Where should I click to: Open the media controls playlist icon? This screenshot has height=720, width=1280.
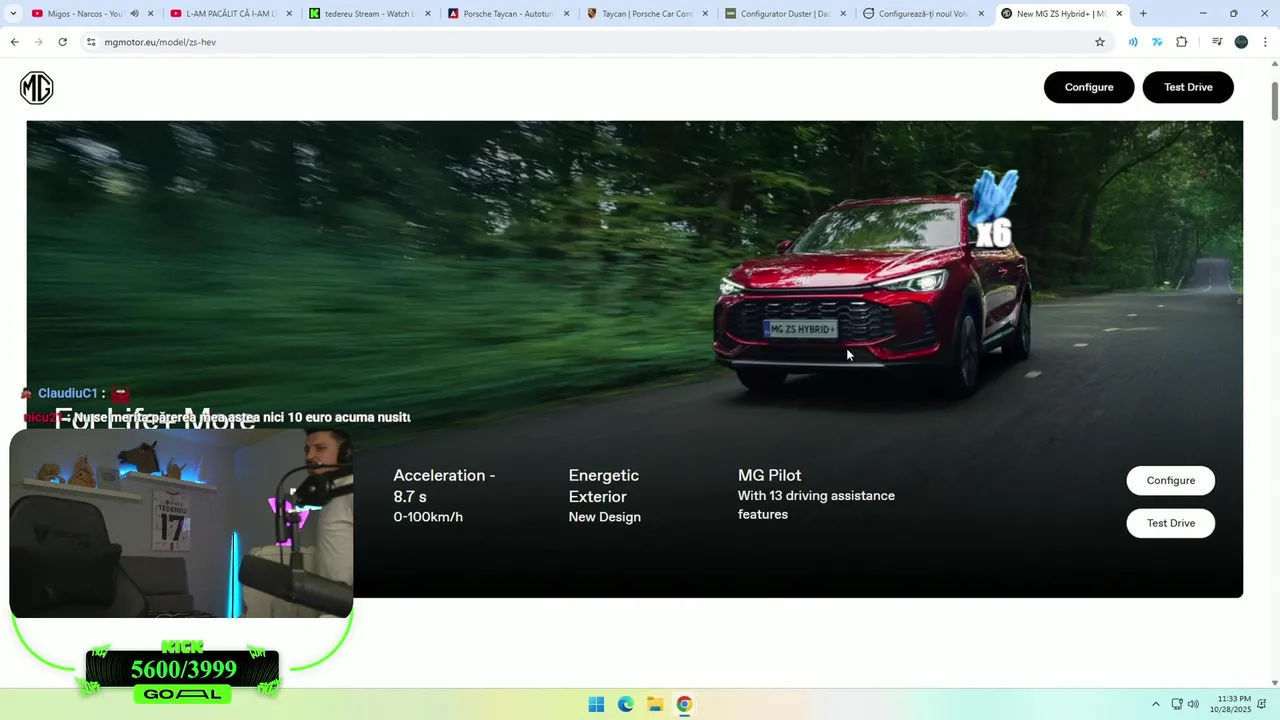coord(1217,42)
